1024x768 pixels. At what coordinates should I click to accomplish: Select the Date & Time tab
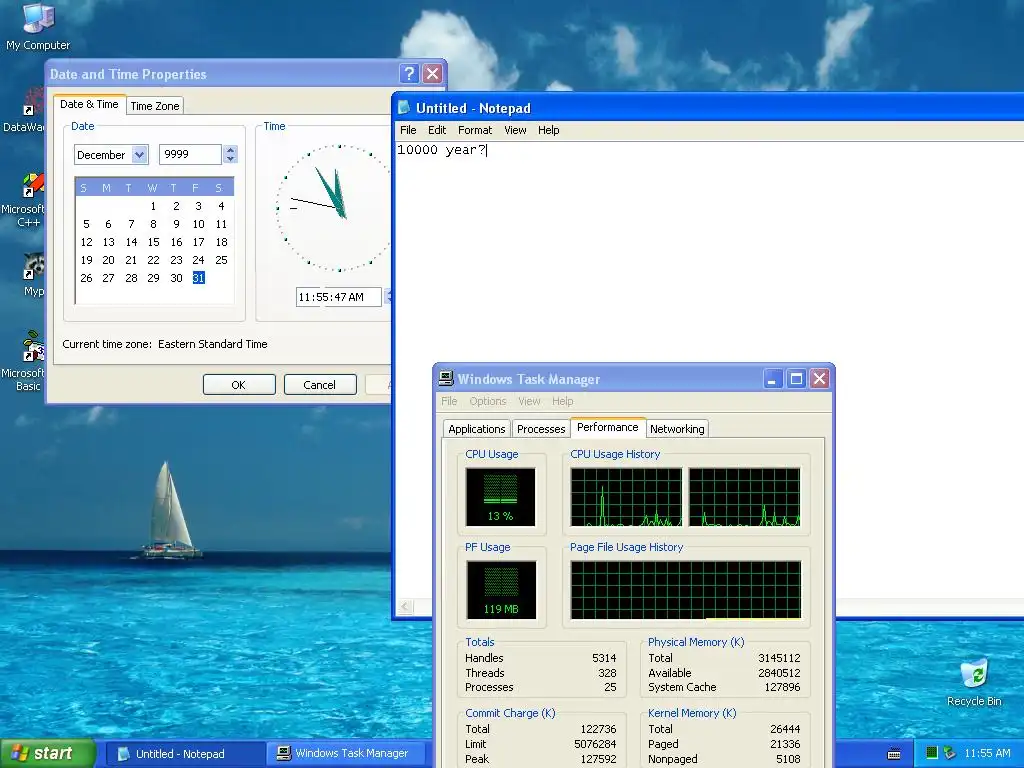(89, 104)
